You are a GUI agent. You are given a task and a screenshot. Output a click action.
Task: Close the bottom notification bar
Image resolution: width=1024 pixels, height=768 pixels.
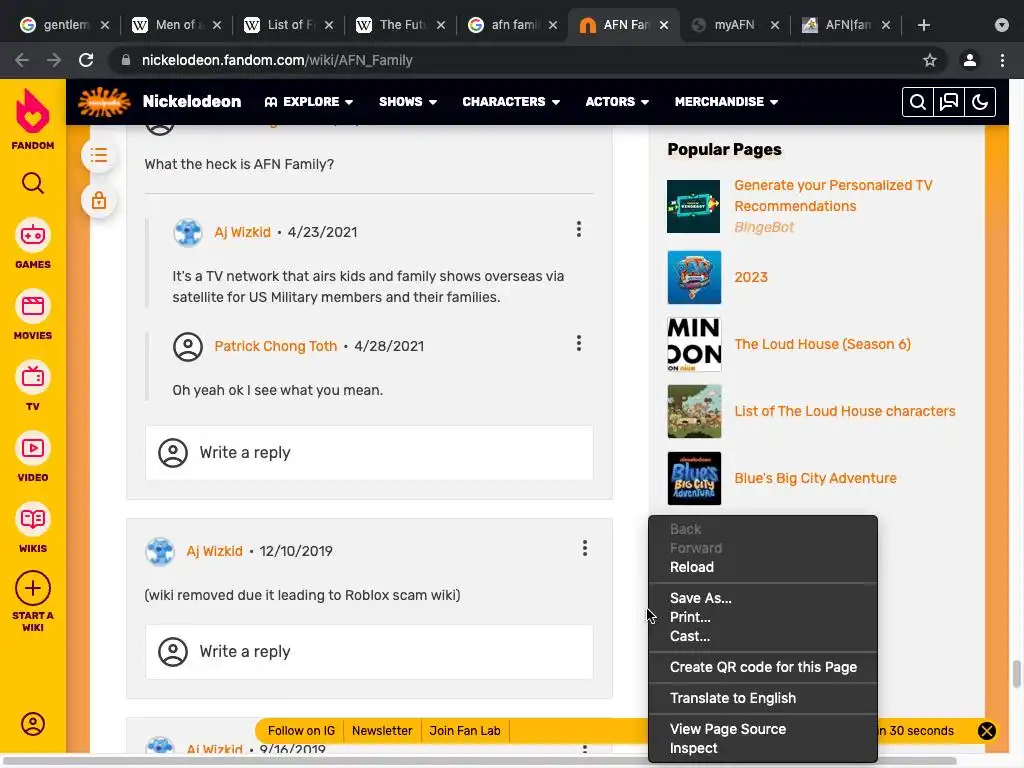987,731
